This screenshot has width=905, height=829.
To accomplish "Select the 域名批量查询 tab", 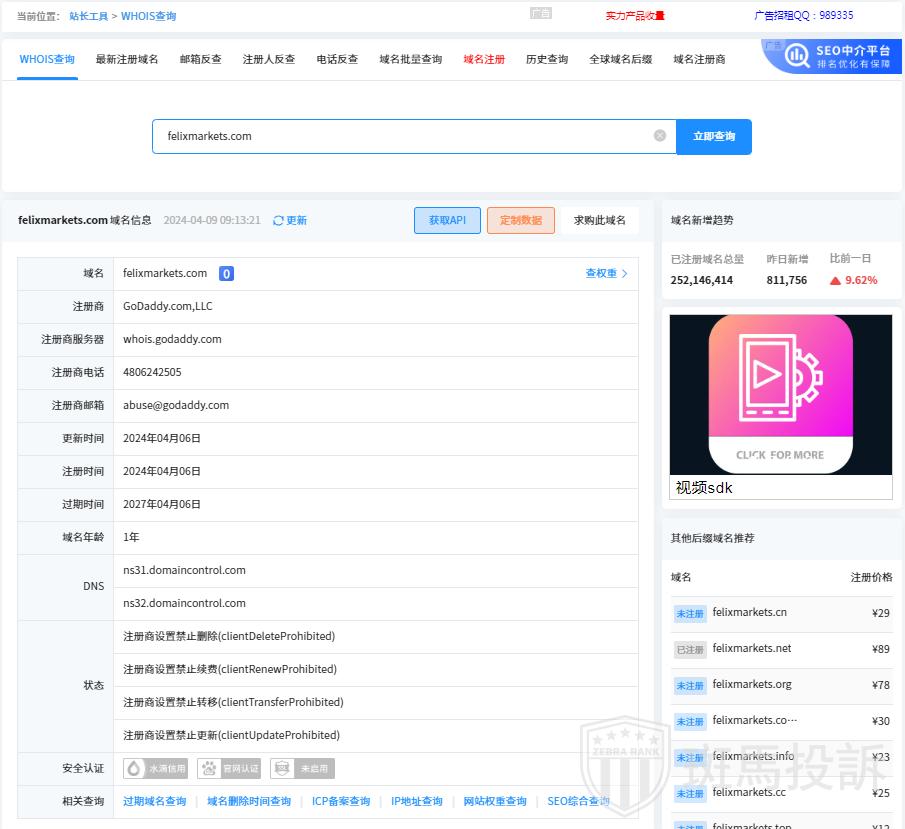I will pyautogui.click(x=410, y=59).
